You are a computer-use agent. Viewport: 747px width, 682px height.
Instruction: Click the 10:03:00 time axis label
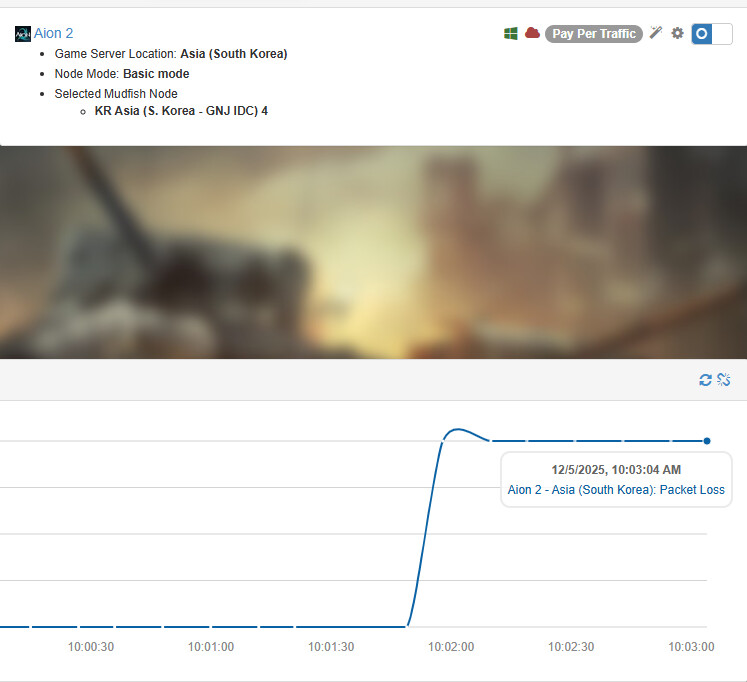[x=691, y=647]
